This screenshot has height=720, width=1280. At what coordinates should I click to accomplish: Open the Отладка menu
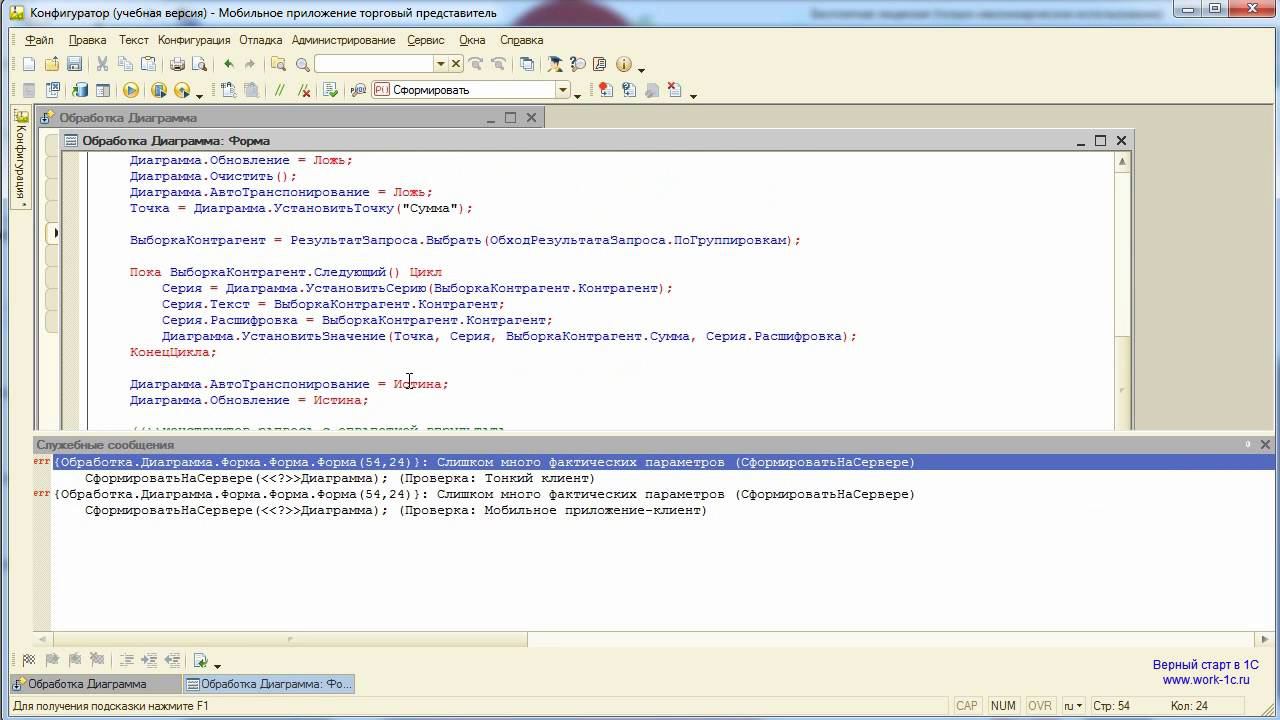(x=260, y=40)
